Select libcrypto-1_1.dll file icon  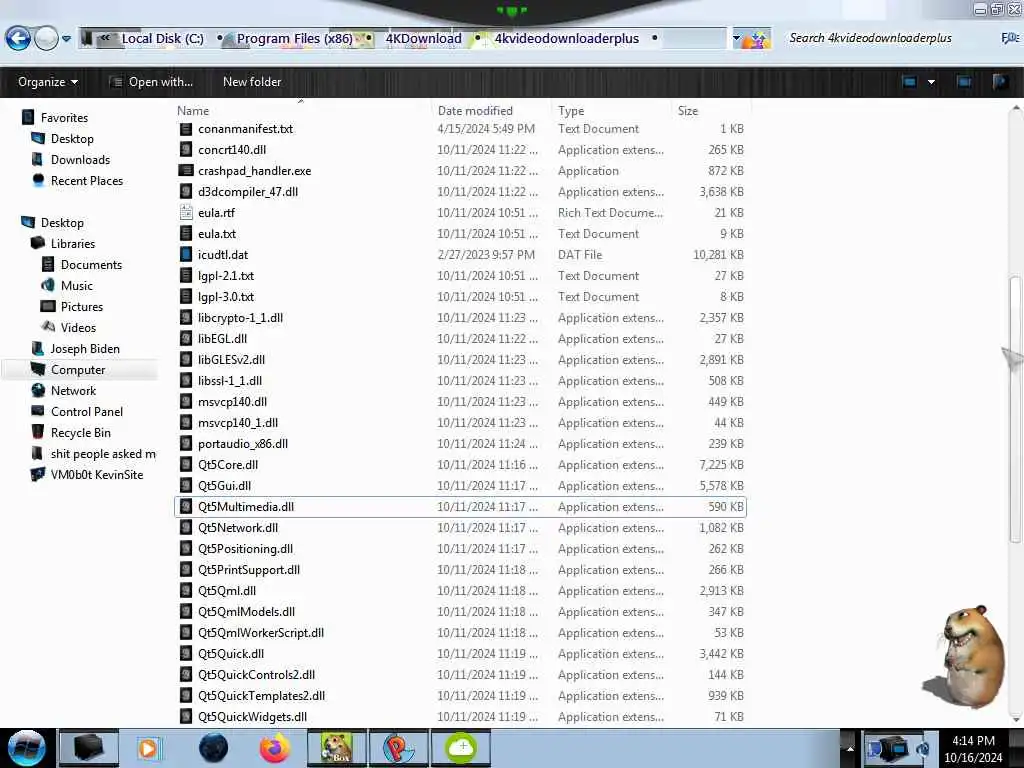coord(186,318)
